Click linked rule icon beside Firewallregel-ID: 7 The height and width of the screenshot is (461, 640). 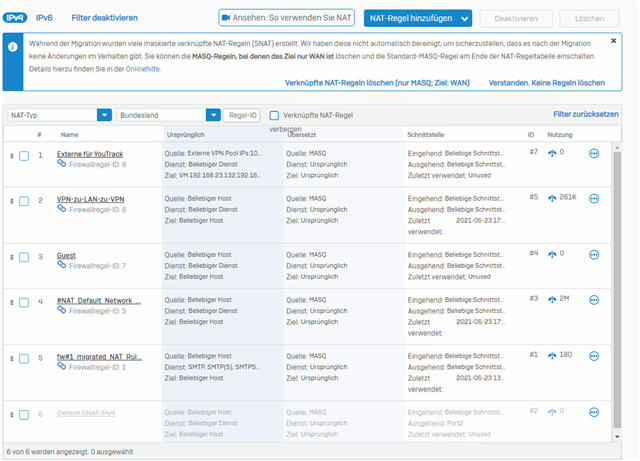(x=61, y=265)
